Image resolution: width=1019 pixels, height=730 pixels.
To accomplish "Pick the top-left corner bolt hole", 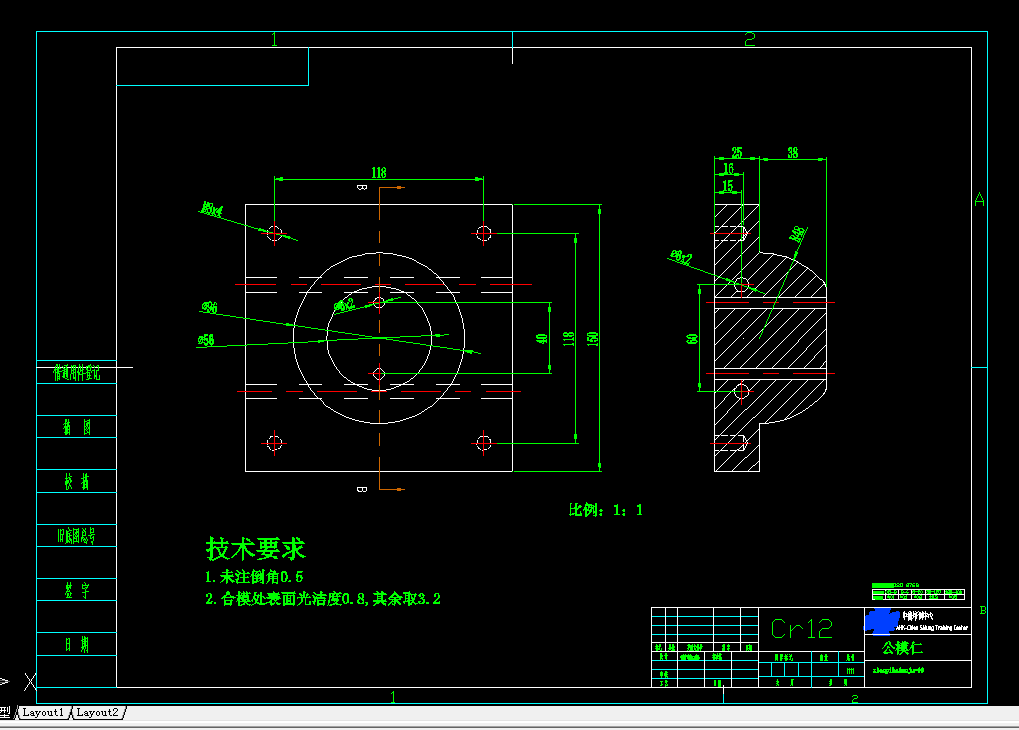I will 274,232.
